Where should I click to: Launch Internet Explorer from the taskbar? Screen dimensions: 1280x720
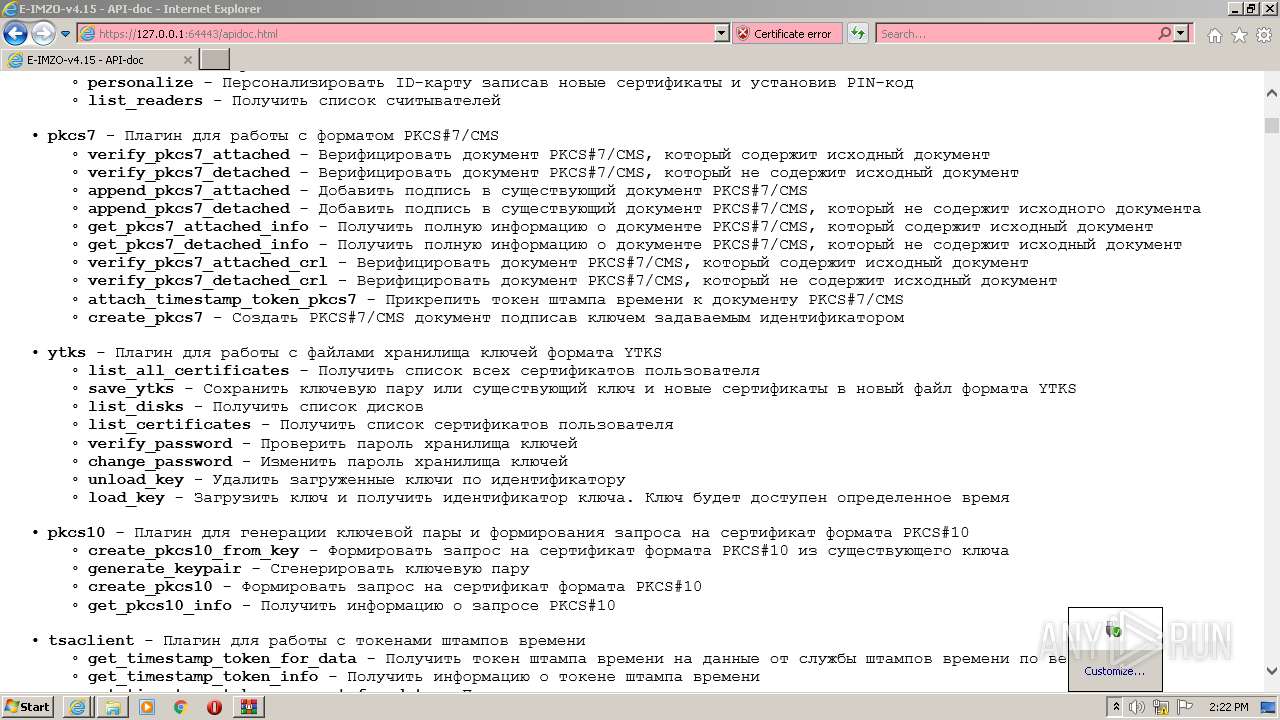77,707
